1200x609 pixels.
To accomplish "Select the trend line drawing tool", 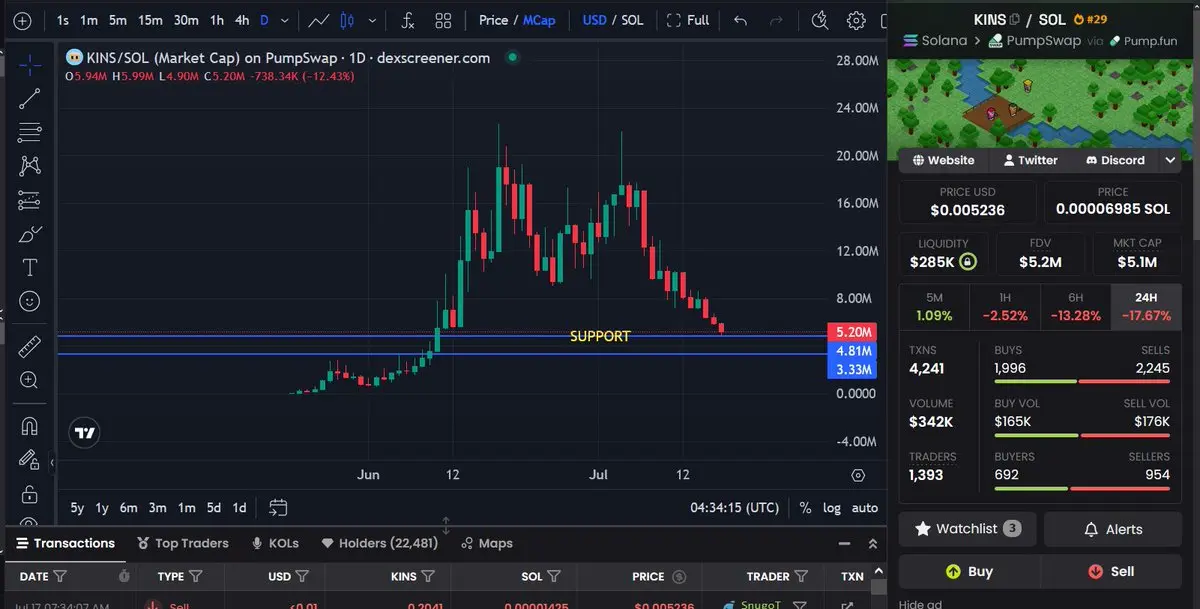I will click(x=30, y=98).
